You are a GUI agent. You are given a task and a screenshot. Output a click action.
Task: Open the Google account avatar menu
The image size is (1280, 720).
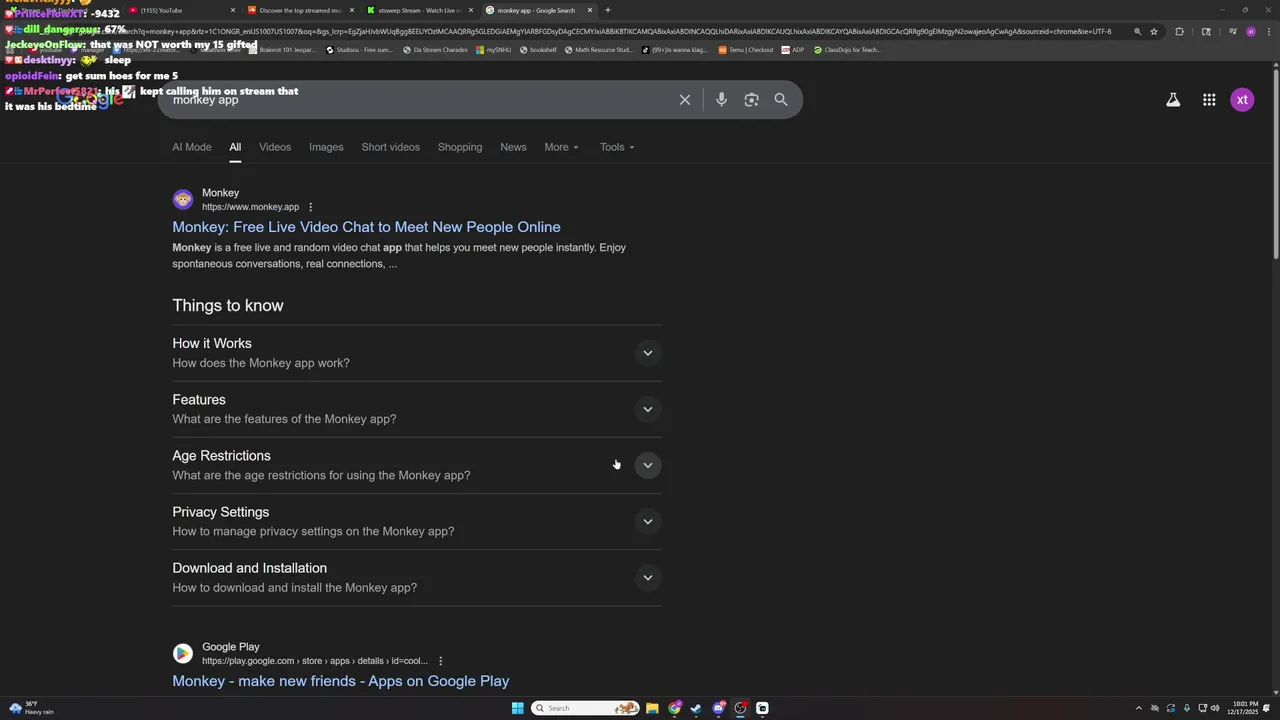[x=1242, y=100]
